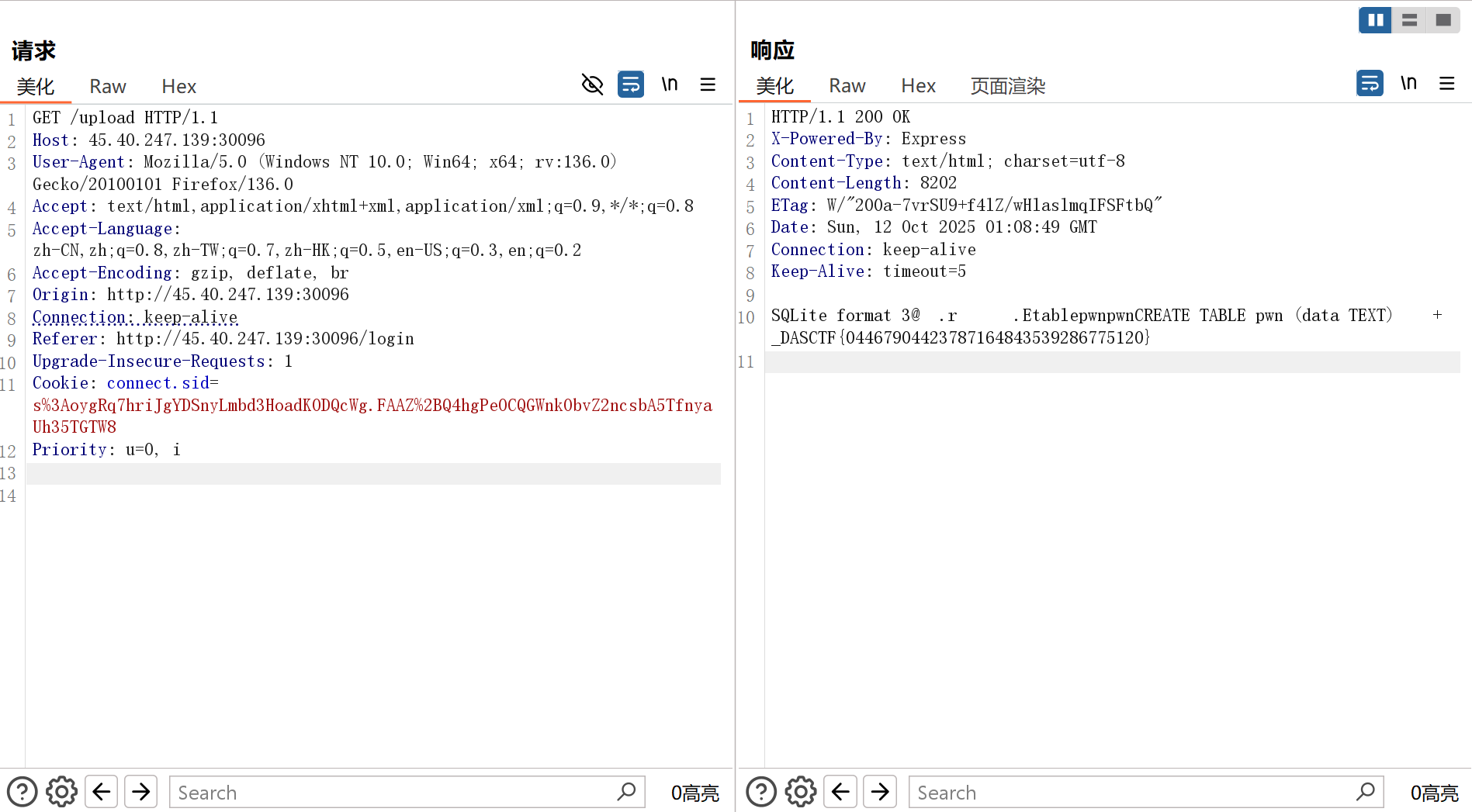The image size is (1472, 812).
Task: Select side-by-side split layout icon
Action: (x=1375, y=20)
